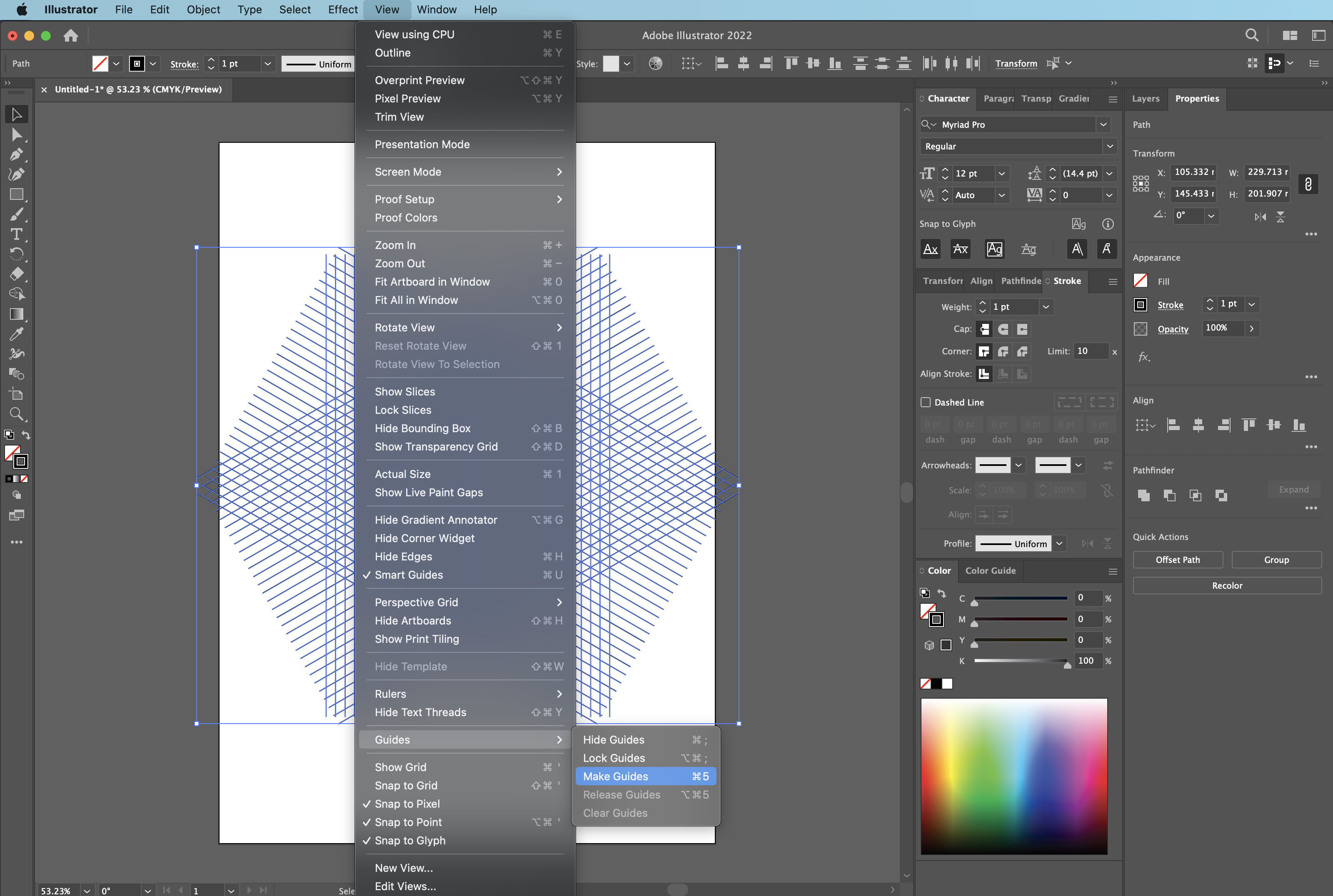Select the Pen tool
The height and width of the screenshot is (896, 1333).
[x=17, y=154]
